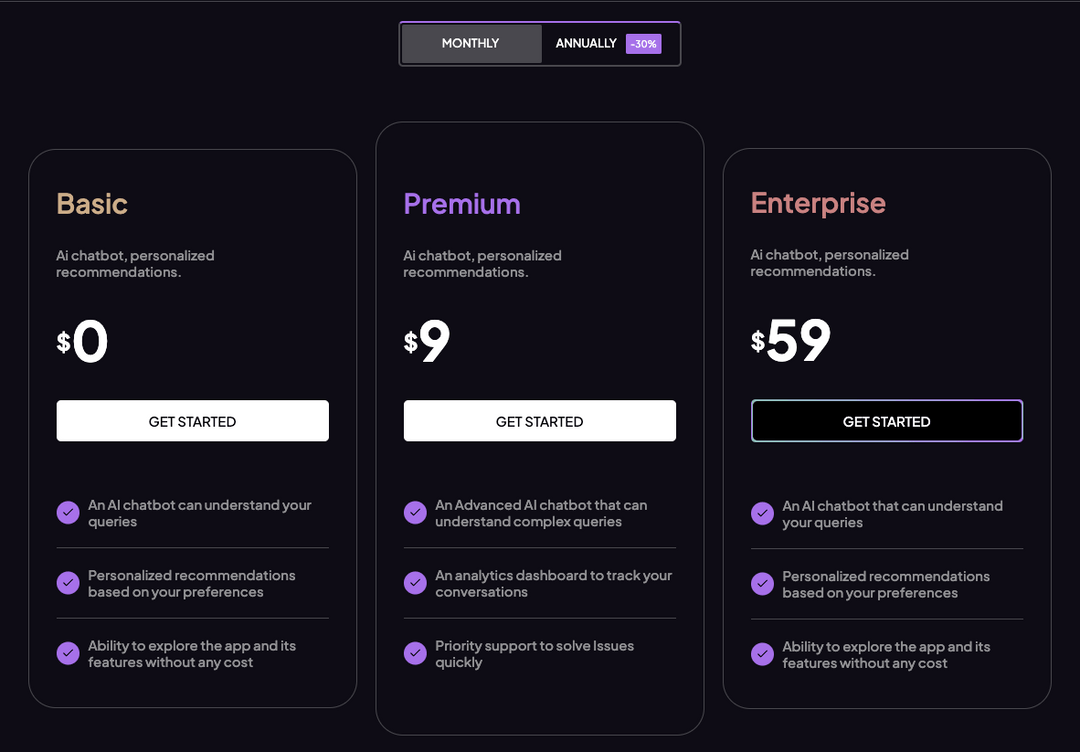Select the Basic plan heading
Image resolution: width=1080 pixels, height=752 pixels.
point(91,203)
